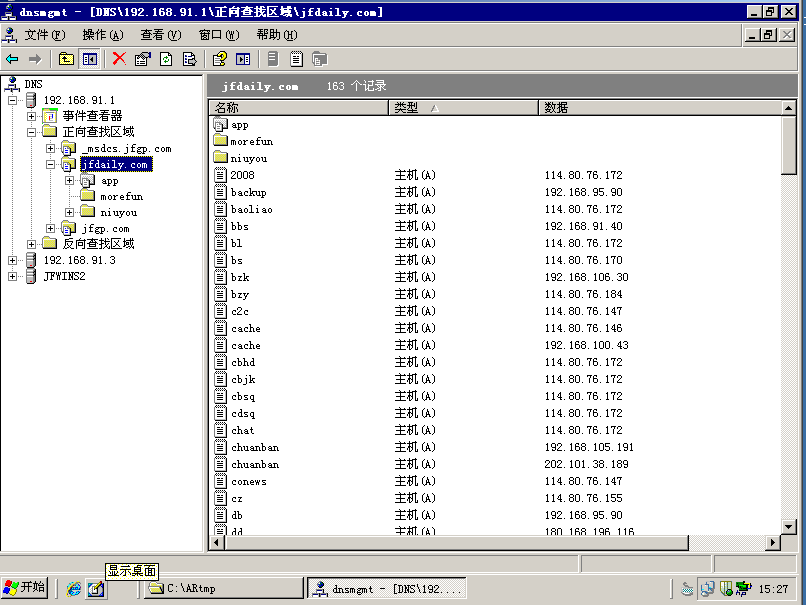Toggle console tree show/hide icon

pos(89,59)
